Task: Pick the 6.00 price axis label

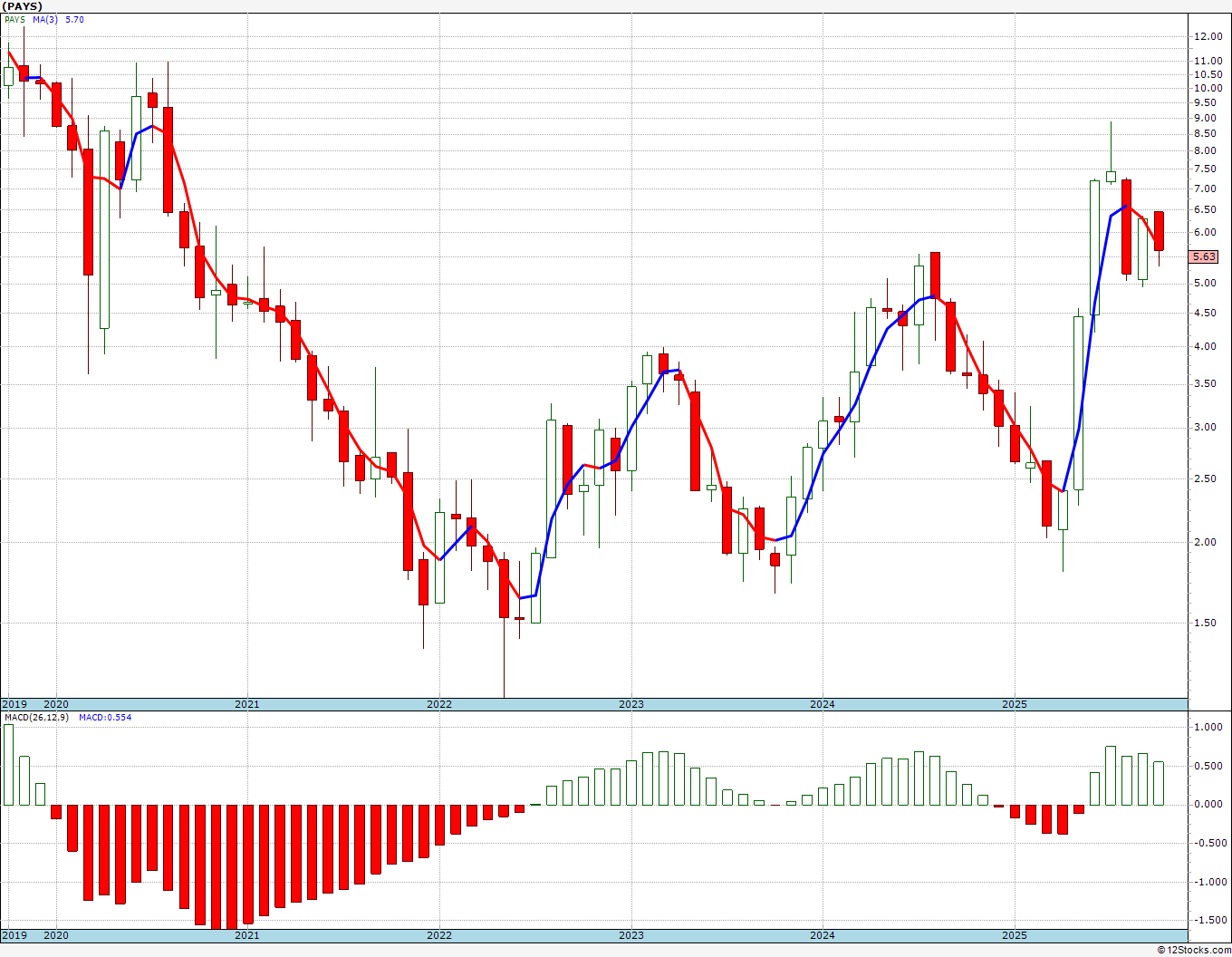Action: coord(1205,232)
